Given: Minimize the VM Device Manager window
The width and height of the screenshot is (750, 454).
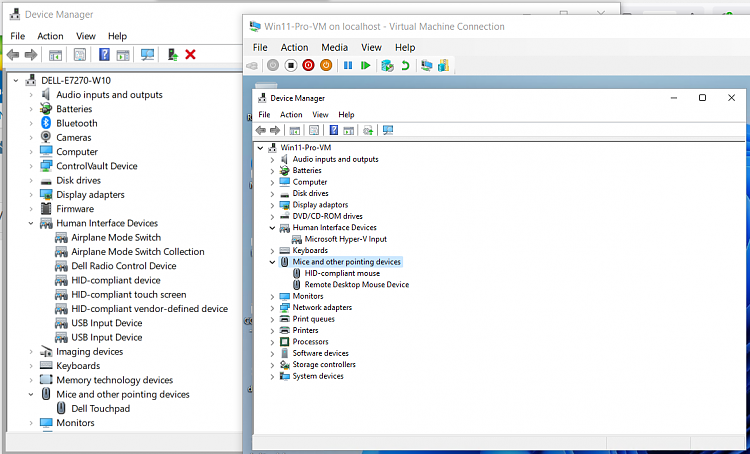Looking at the screenshot, I should point(674,98).
